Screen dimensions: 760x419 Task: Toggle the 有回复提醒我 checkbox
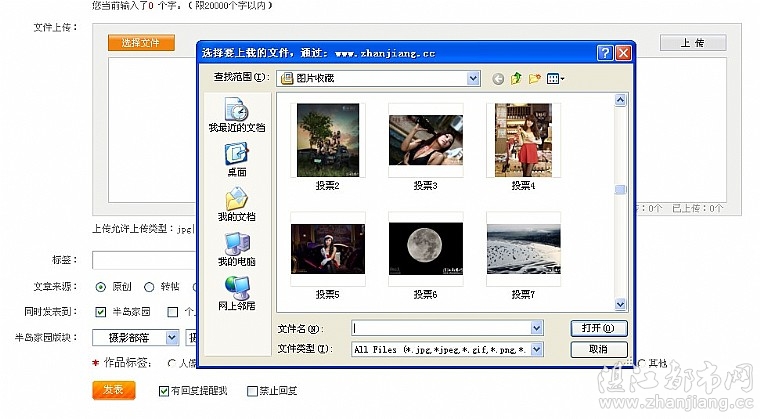pos(164,390)
